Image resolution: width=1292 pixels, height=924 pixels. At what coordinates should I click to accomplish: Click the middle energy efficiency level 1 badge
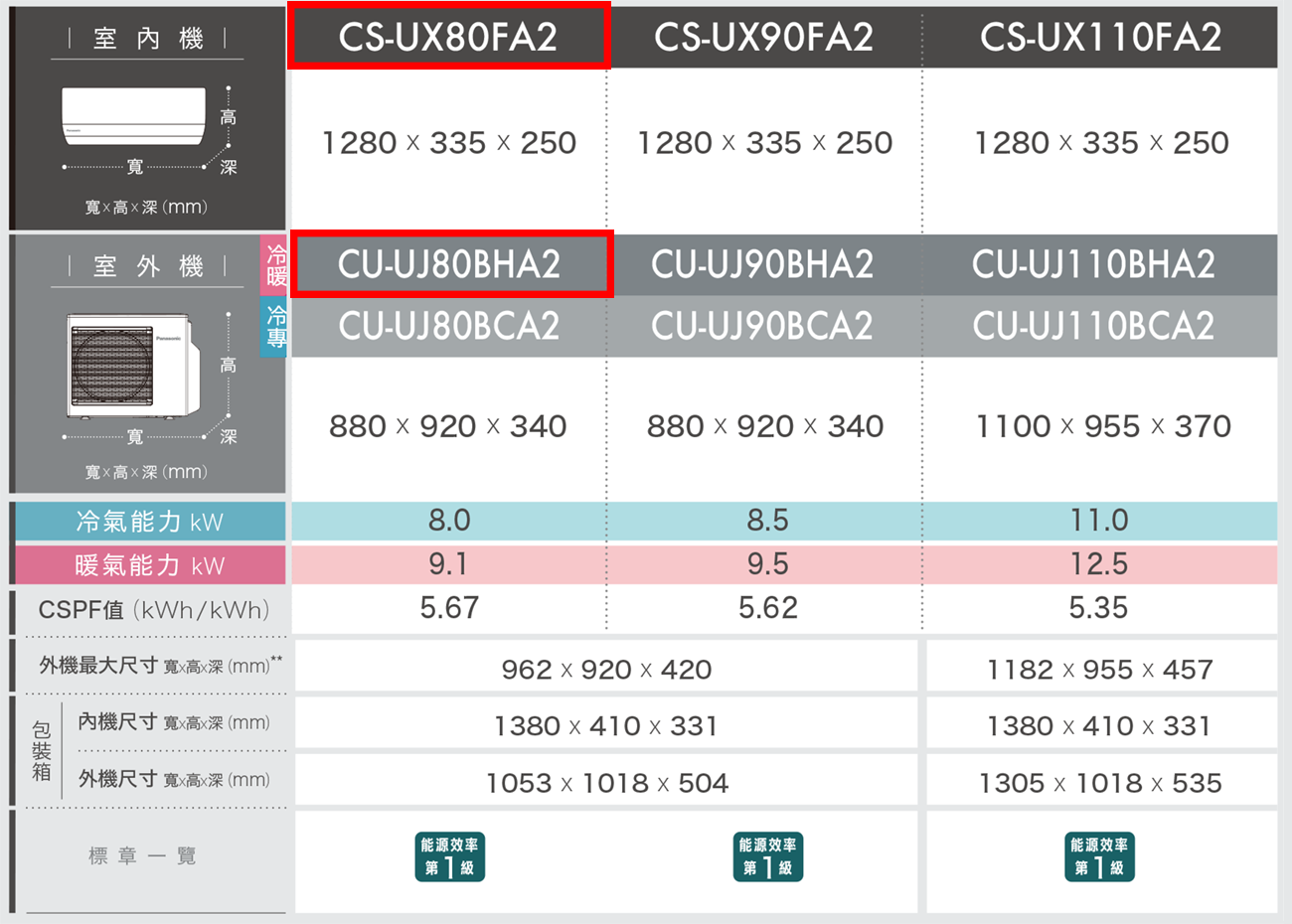point(767,856)
